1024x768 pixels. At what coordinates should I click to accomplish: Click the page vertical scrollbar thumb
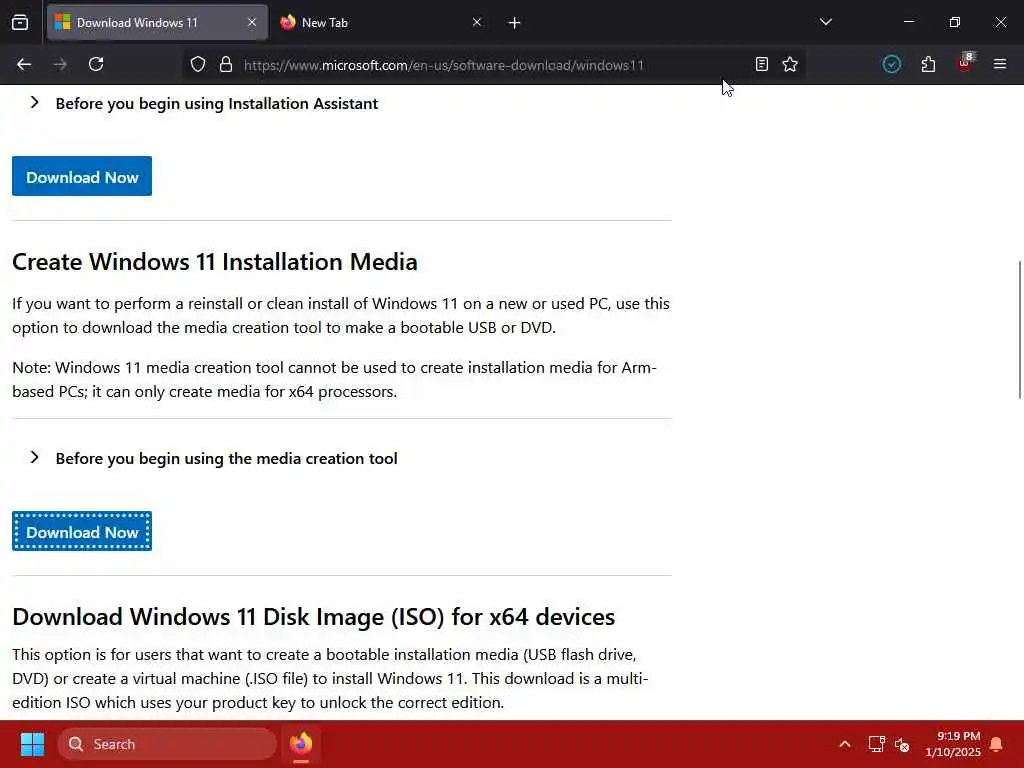(1019, 330)
